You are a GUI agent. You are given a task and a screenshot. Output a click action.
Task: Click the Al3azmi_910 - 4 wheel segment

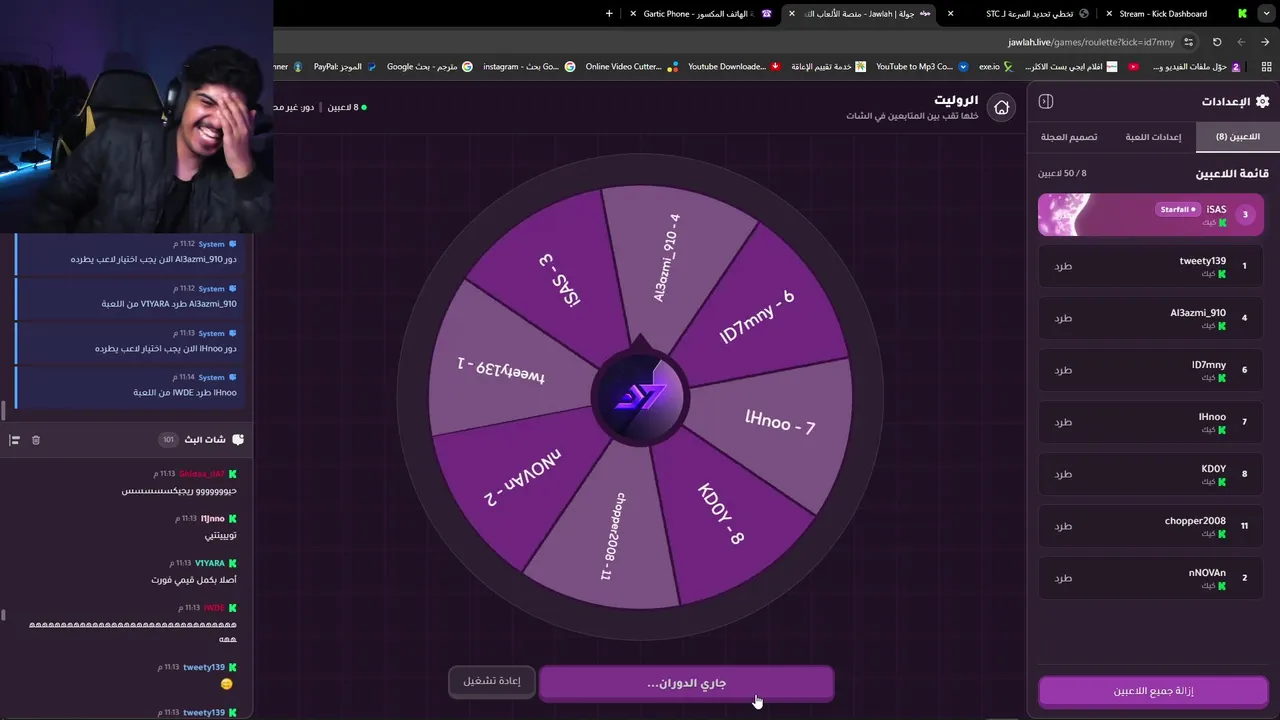pos(667,257)
